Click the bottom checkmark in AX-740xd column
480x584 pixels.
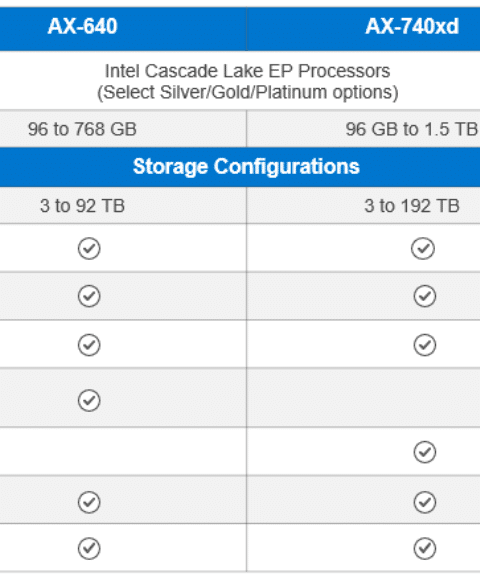[x=425, y=548]
